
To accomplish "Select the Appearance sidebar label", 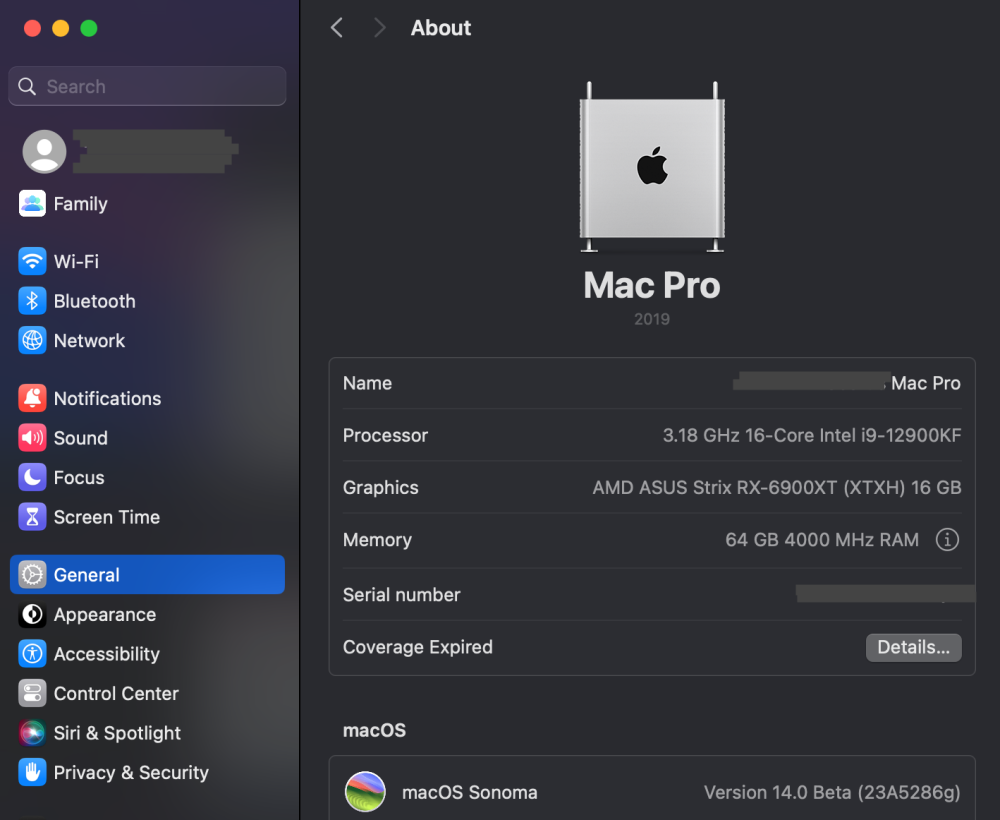I will [x=105, y=615].
